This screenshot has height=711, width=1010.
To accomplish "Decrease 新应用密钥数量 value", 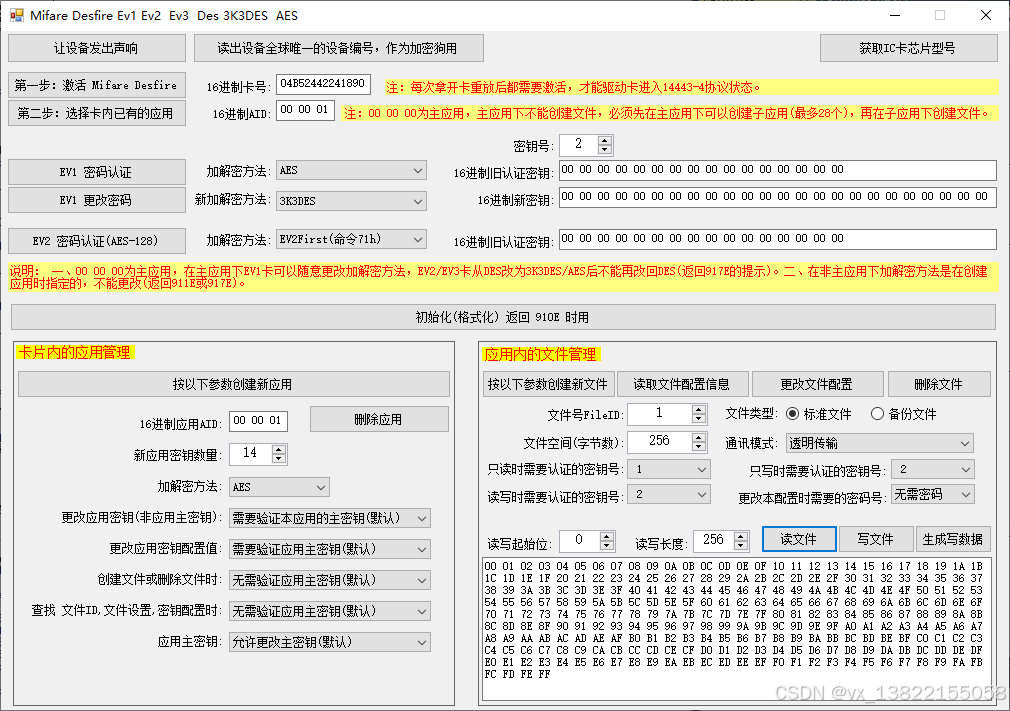I will click(278, 459).
